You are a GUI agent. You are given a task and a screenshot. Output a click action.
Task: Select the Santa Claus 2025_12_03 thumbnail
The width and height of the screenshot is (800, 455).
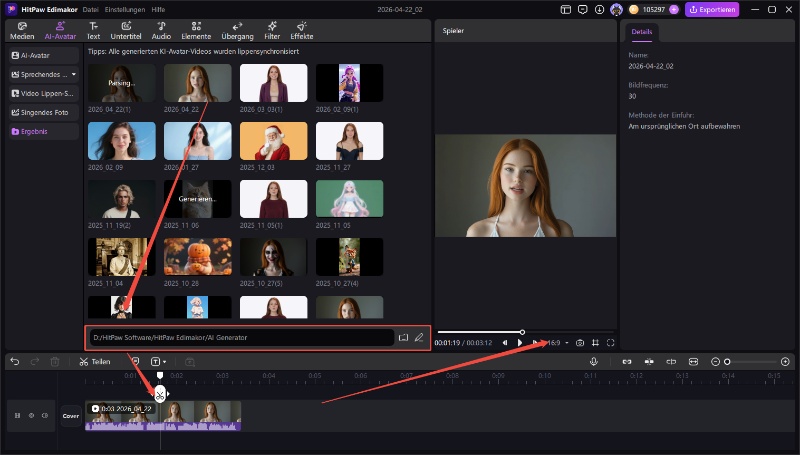pos(273,141)
